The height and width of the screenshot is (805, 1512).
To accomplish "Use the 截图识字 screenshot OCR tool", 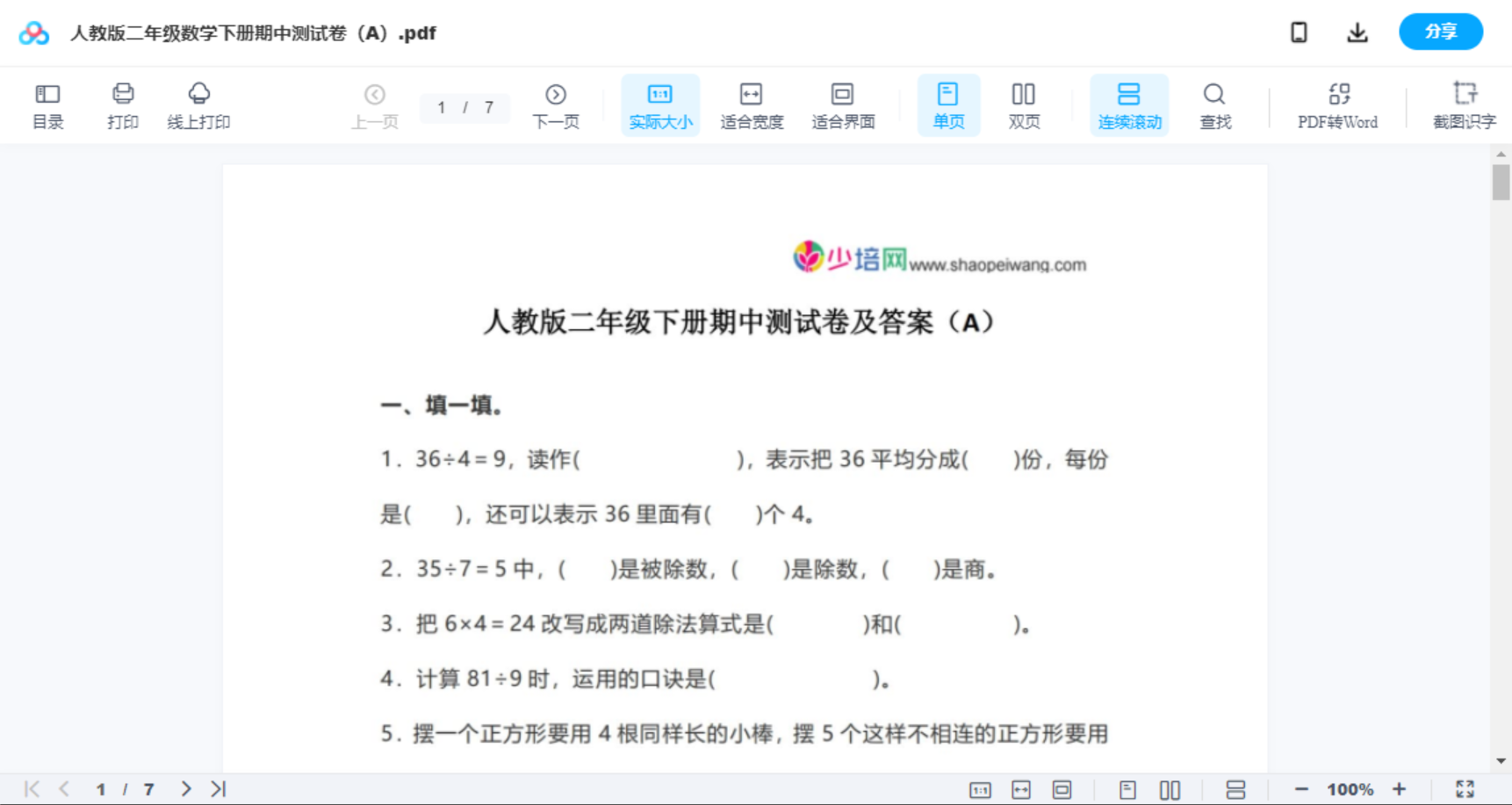I will pyautogui.click(x=1464, y=104).
